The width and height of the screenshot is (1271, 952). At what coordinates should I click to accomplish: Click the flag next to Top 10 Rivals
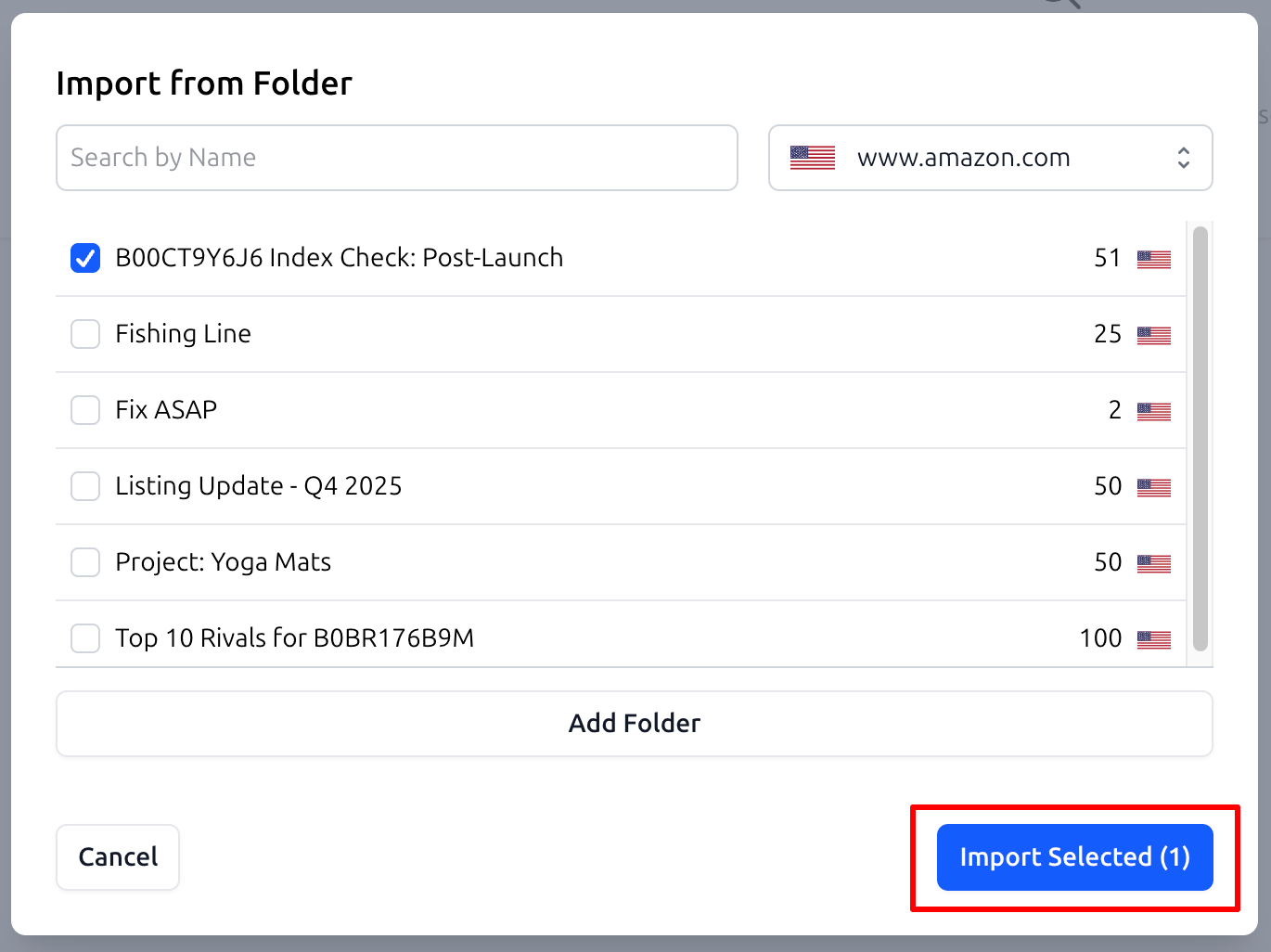1154,639
